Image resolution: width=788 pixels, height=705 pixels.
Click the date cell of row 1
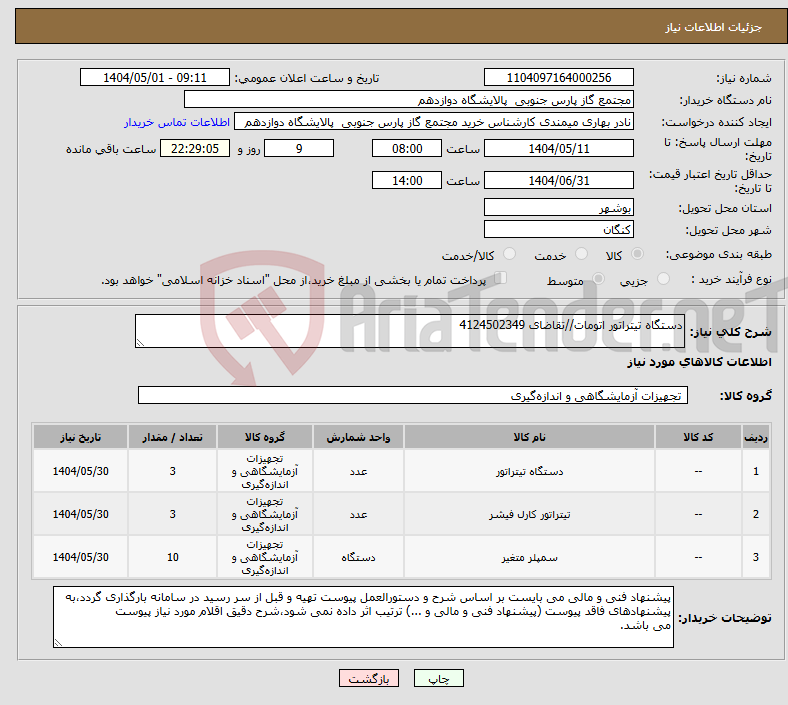[x=80, y=471]
